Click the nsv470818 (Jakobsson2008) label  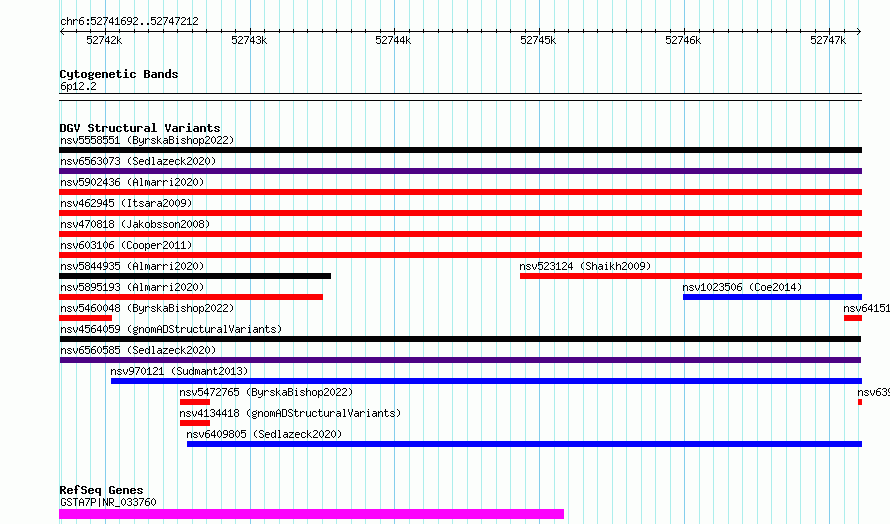(135, 224)
